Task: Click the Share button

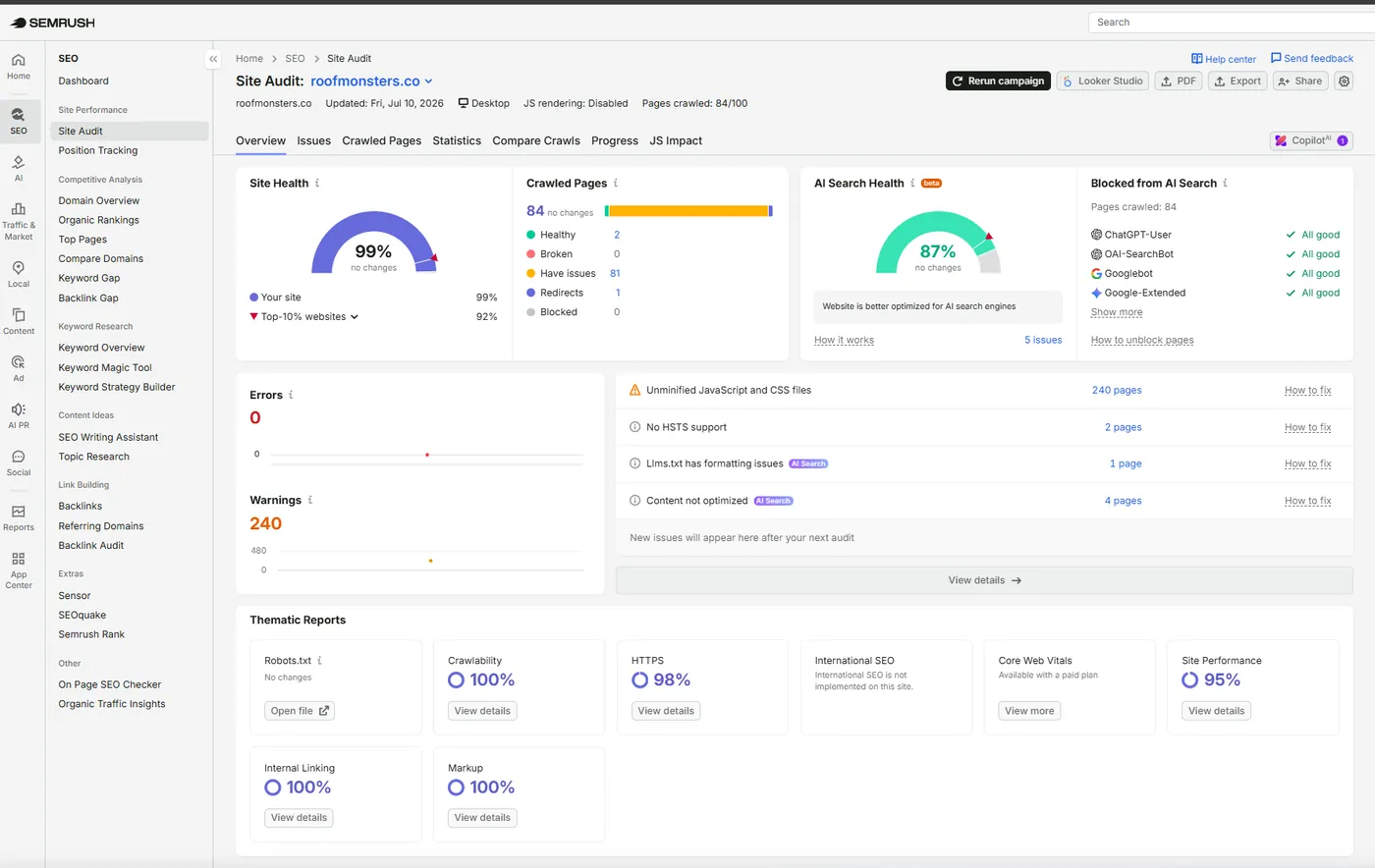Action: (1300, 81)
